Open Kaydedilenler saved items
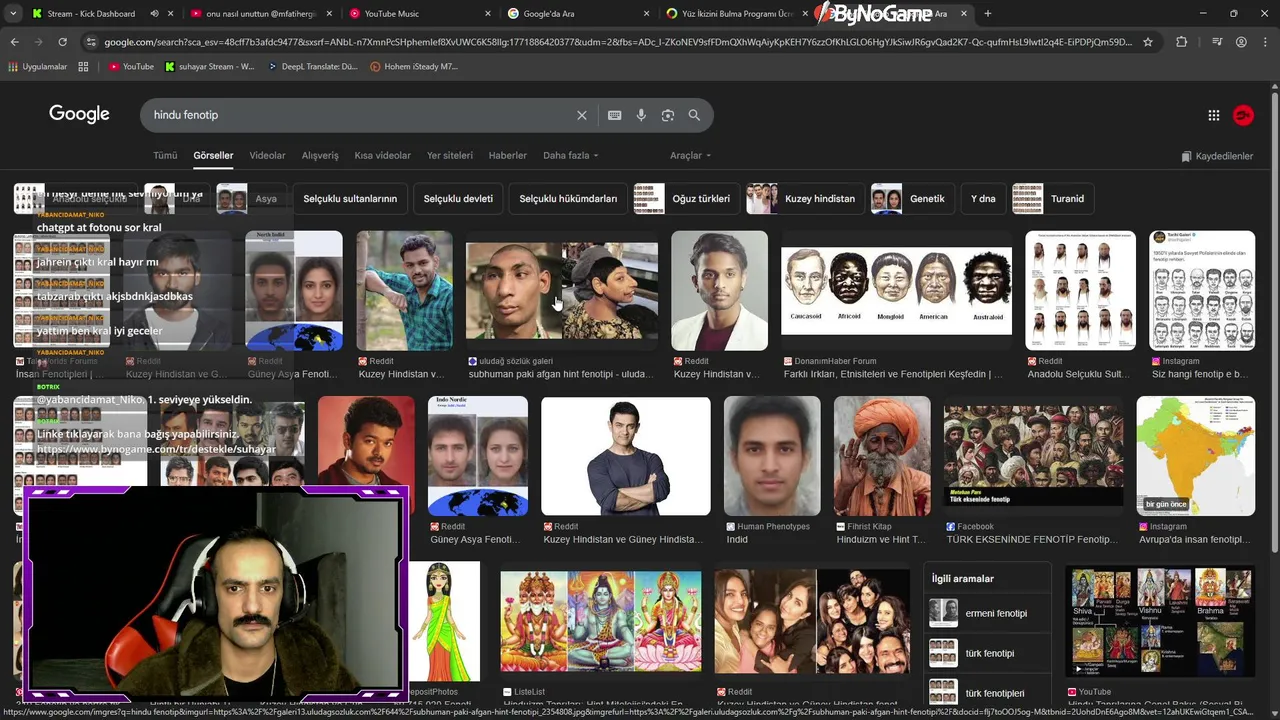The height and width of the screenshot is (720, 1280). coord(1216,156)
